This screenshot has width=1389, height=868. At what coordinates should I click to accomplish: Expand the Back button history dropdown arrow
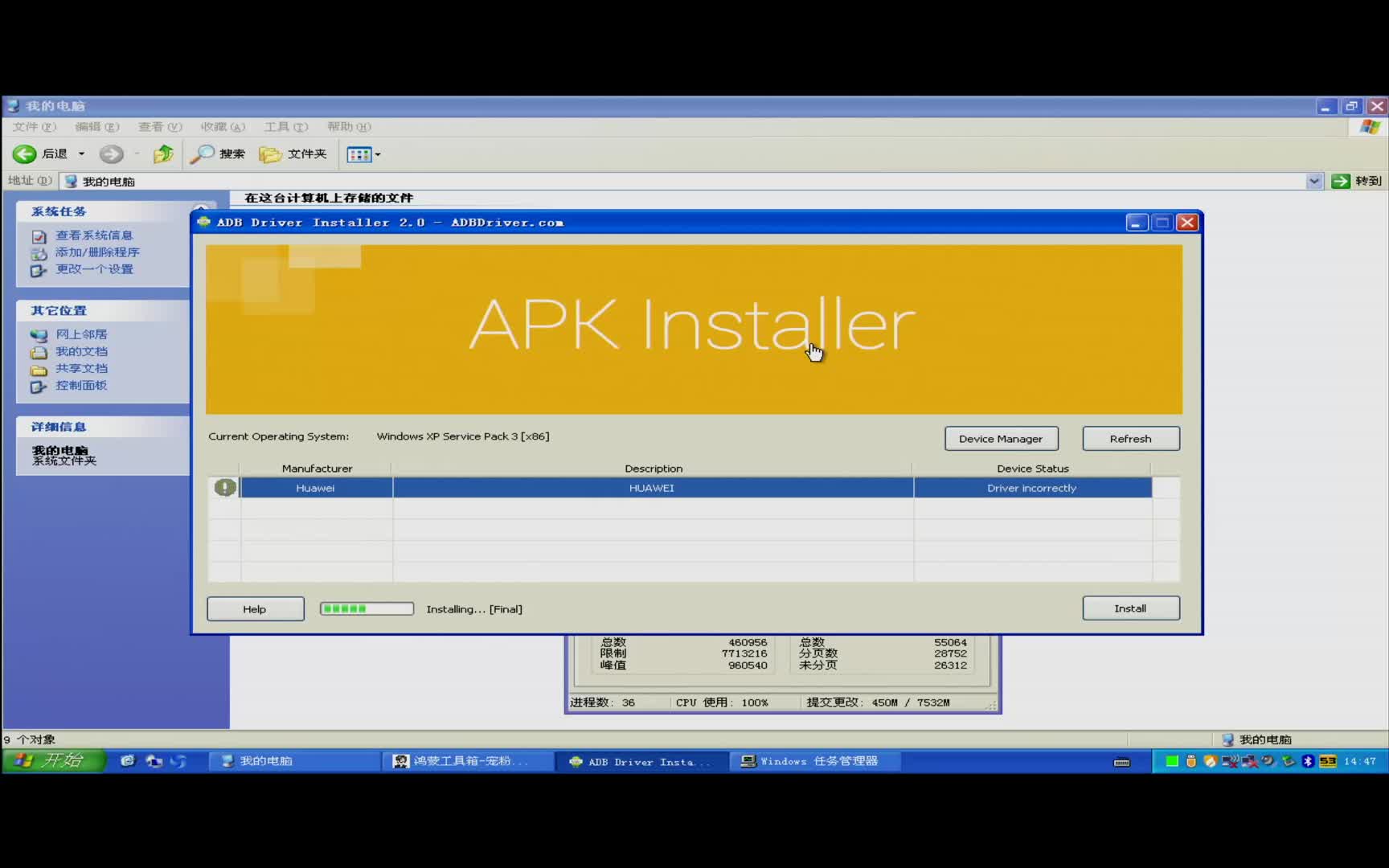[x=81, y=154]
